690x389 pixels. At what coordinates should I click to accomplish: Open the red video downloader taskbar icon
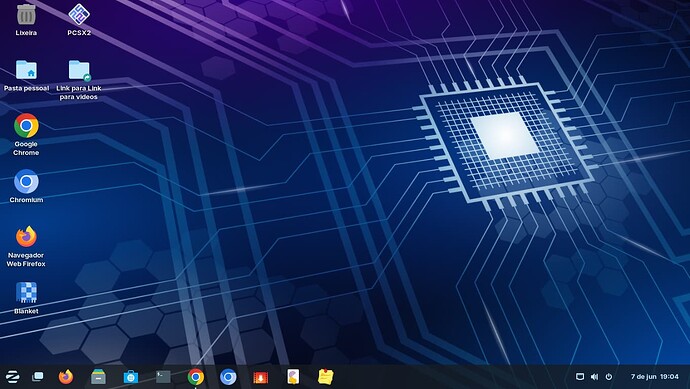(261, 377)
